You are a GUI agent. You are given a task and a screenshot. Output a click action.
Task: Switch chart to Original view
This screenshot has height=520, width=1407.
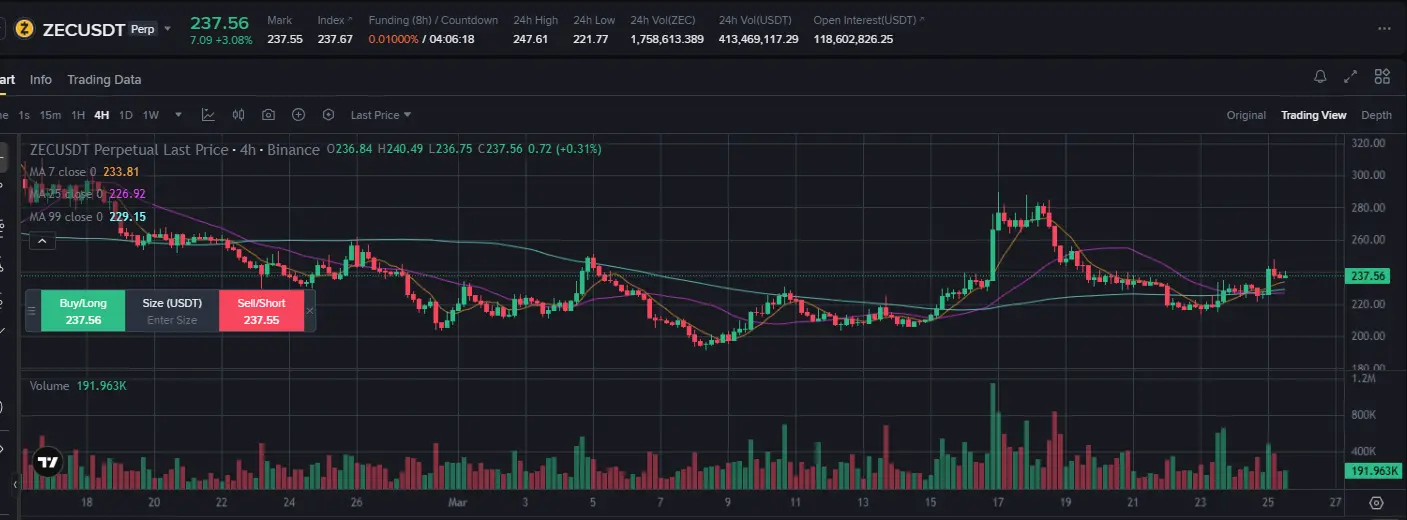tap(1246, 115)
